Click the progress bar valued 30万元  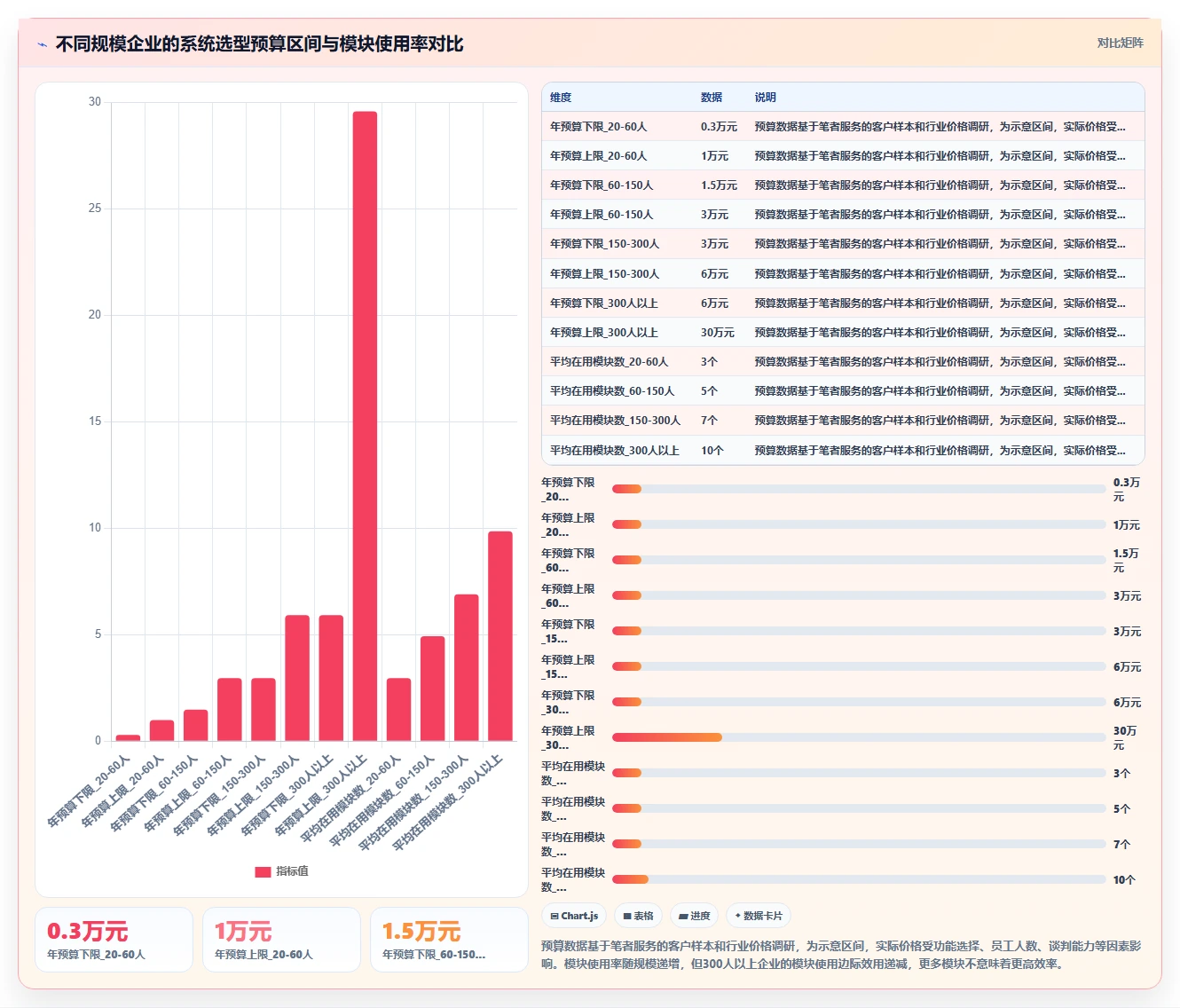(x=859, y=737)
